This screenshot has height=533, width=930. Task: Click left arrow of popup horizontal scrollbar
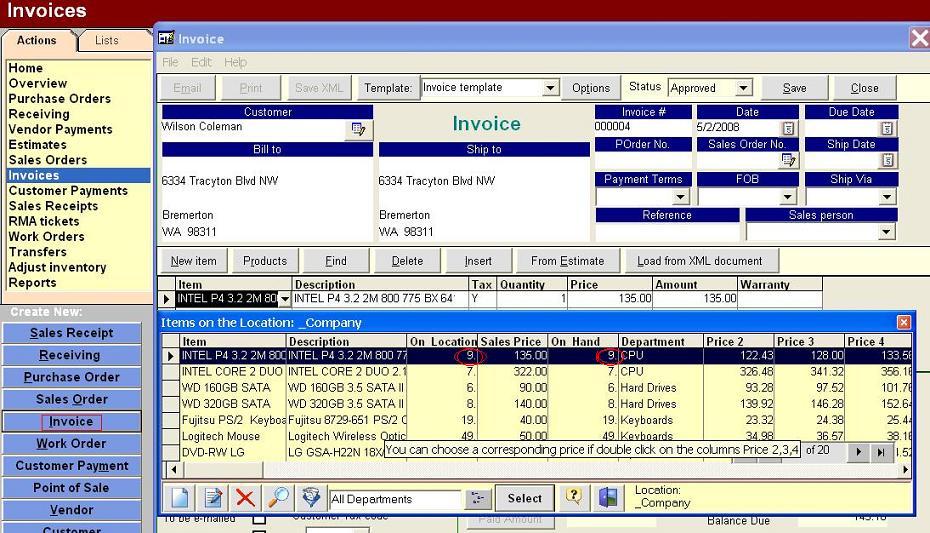[173, 469]
